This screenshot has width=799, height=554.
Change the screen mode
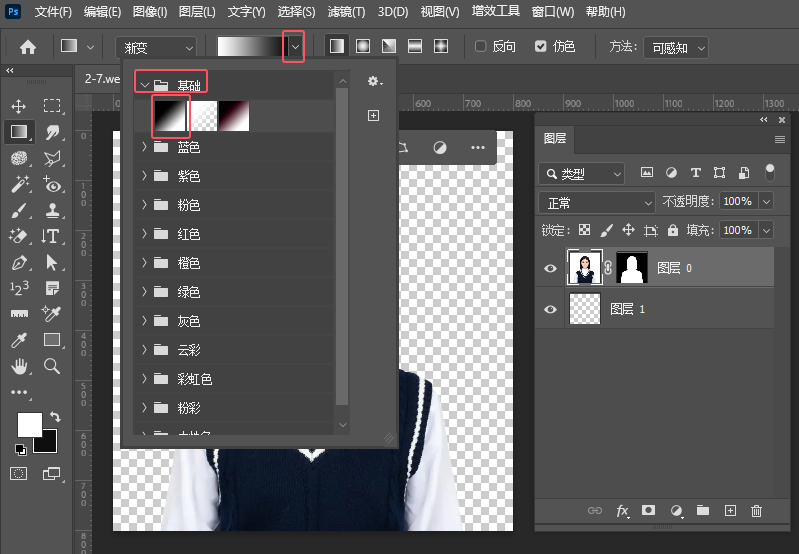coord(52,473)
